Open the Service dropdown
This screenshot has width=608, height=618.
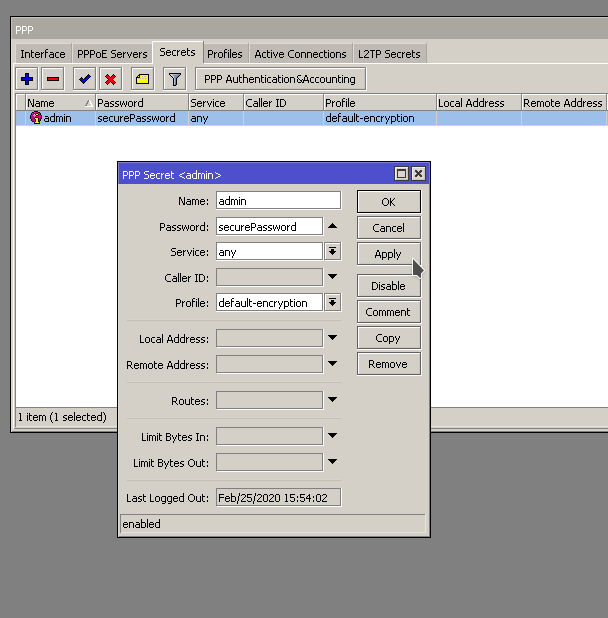pyautogui.click(x=333, y=252)
